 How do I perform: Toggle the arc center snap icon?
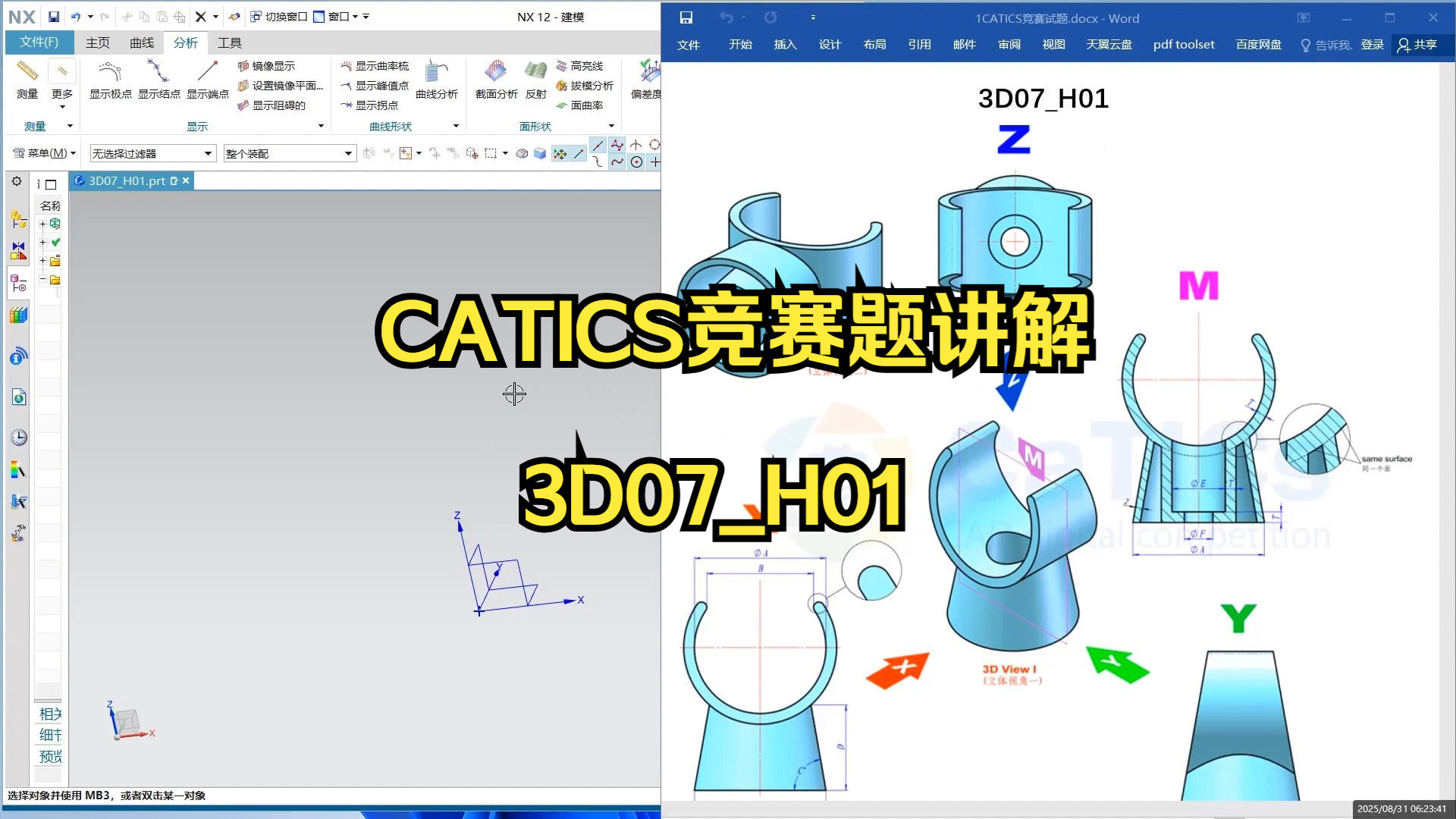click(637, 162)
